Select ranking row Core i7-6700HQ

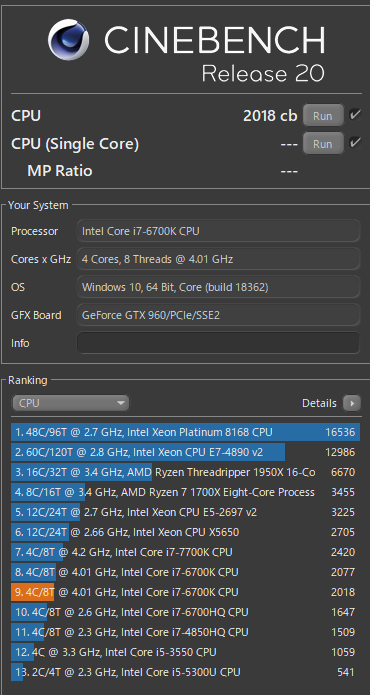[x=186, y=612]
